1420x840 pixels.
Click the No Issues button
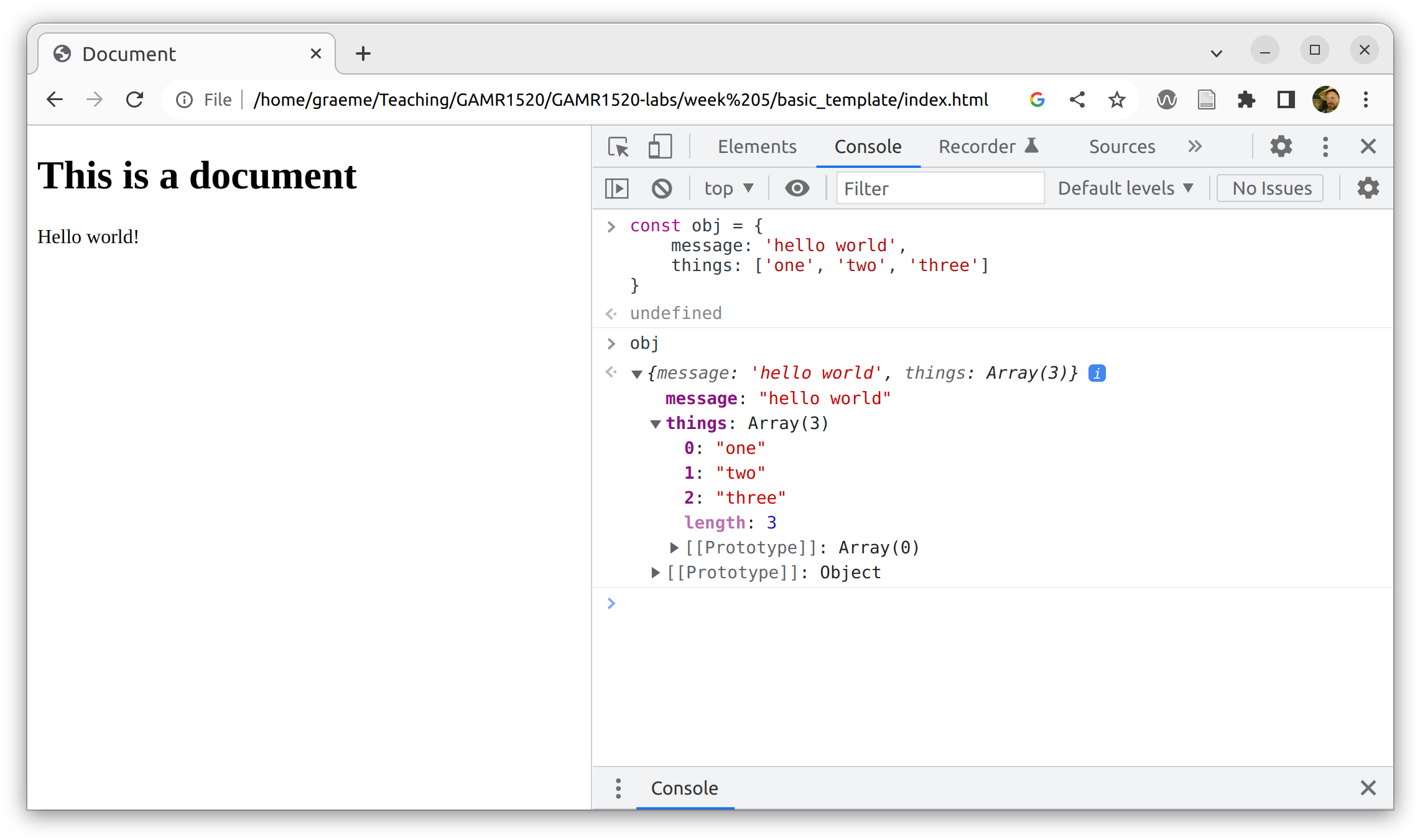pyautogui.click(x=1272, y=188)
